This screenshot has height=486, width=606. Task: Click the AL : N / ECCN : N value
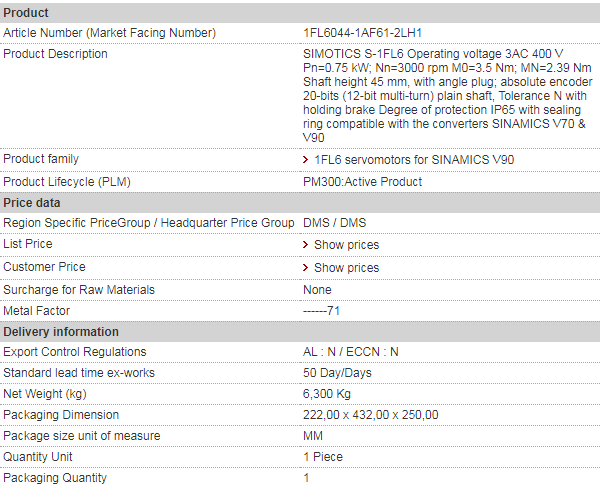pyautogui.click(x=351, y=352)
